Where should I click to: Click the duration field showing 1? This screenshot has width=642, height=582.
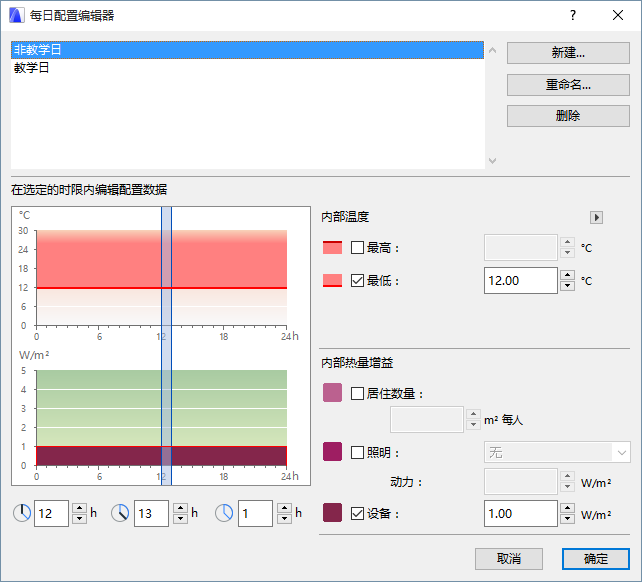[255, 513]
